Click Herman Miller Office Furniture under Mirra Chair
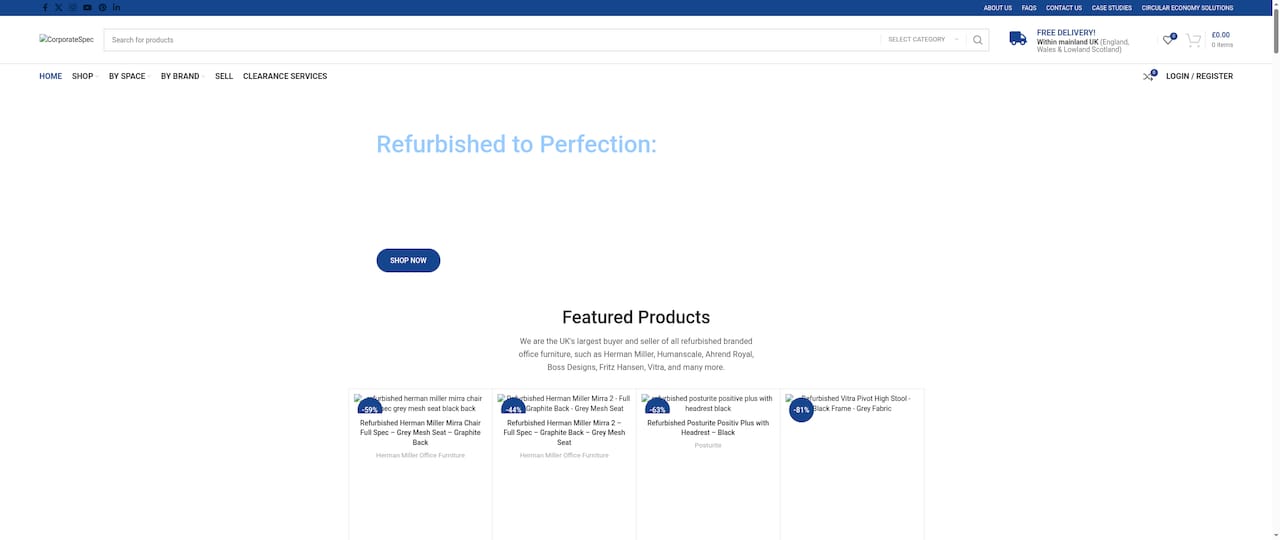The height and width of the screenshot is (540, 1280). [x=420, y=455]
